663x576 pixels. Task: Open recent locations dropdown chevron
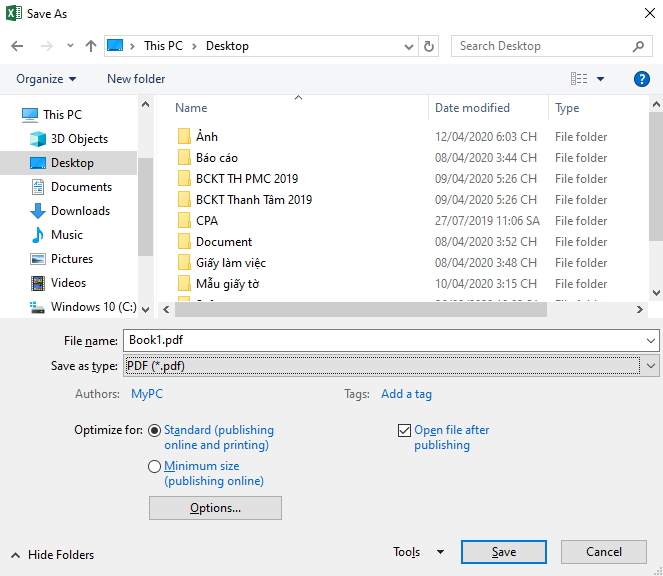coord(70,46)
